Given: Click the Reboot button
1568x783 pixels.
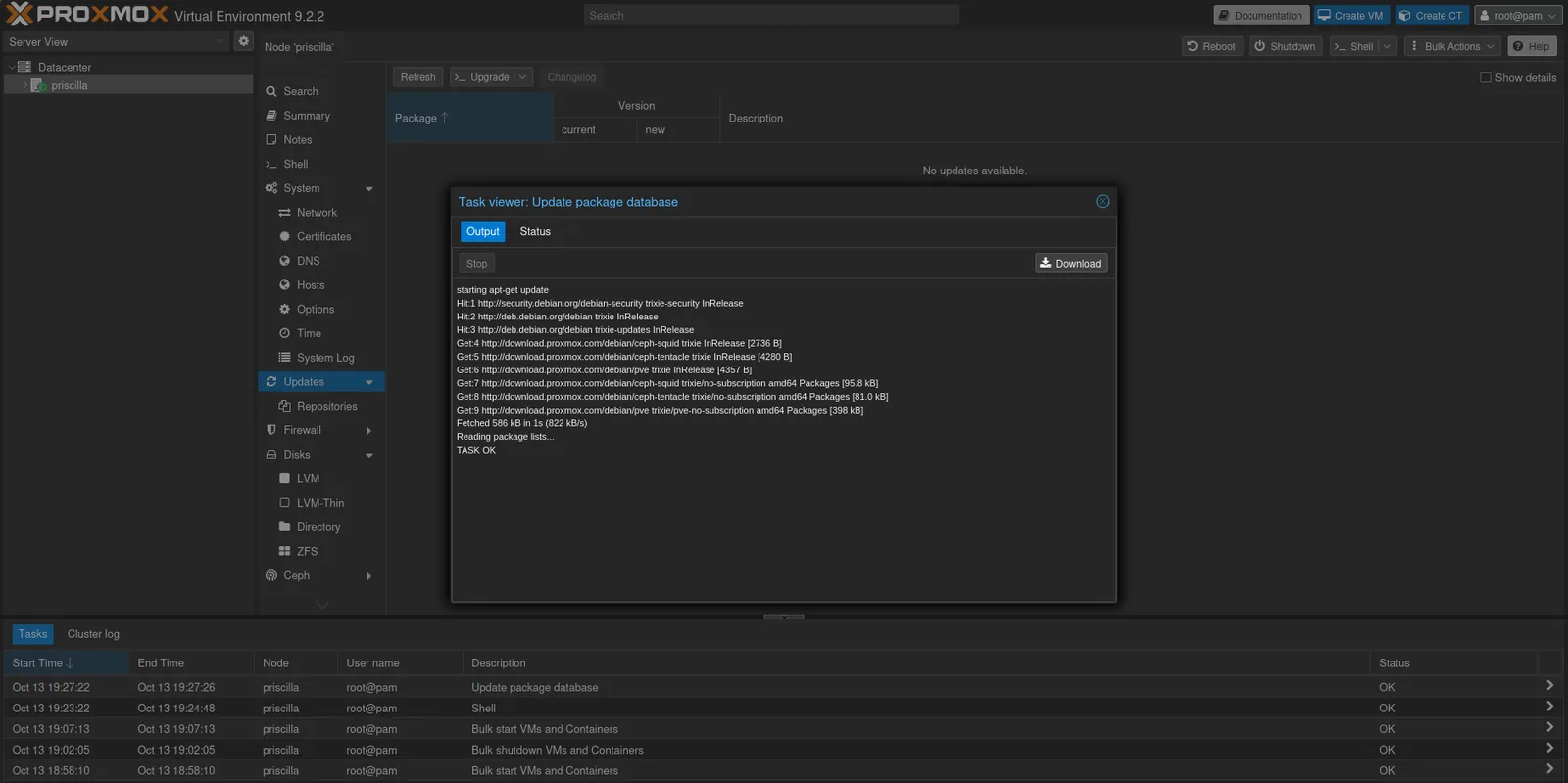Looking at the screenshot, I should [1211, 46].
